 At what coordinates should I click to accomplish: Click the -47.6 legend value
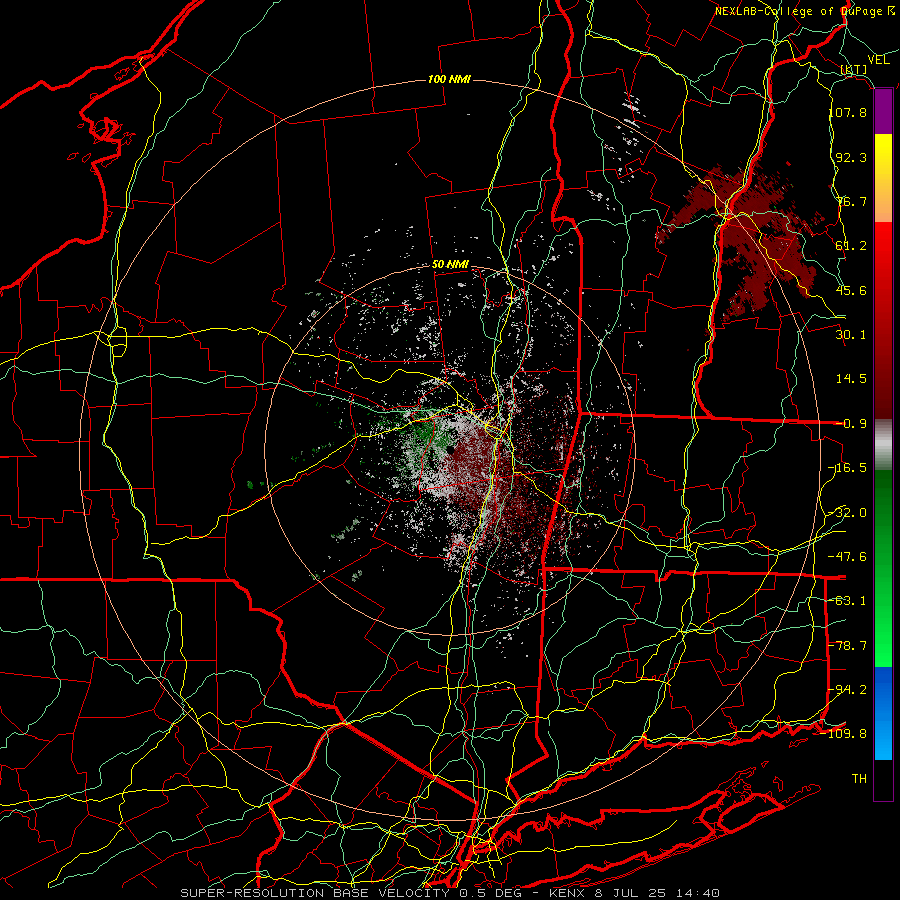click(848, 557)
